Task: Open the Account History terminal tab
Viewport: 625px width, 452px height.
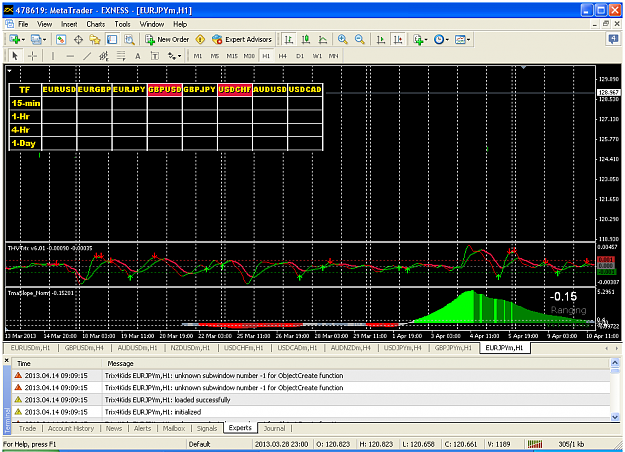Action: pyautogui.click(x=71, y=428)
